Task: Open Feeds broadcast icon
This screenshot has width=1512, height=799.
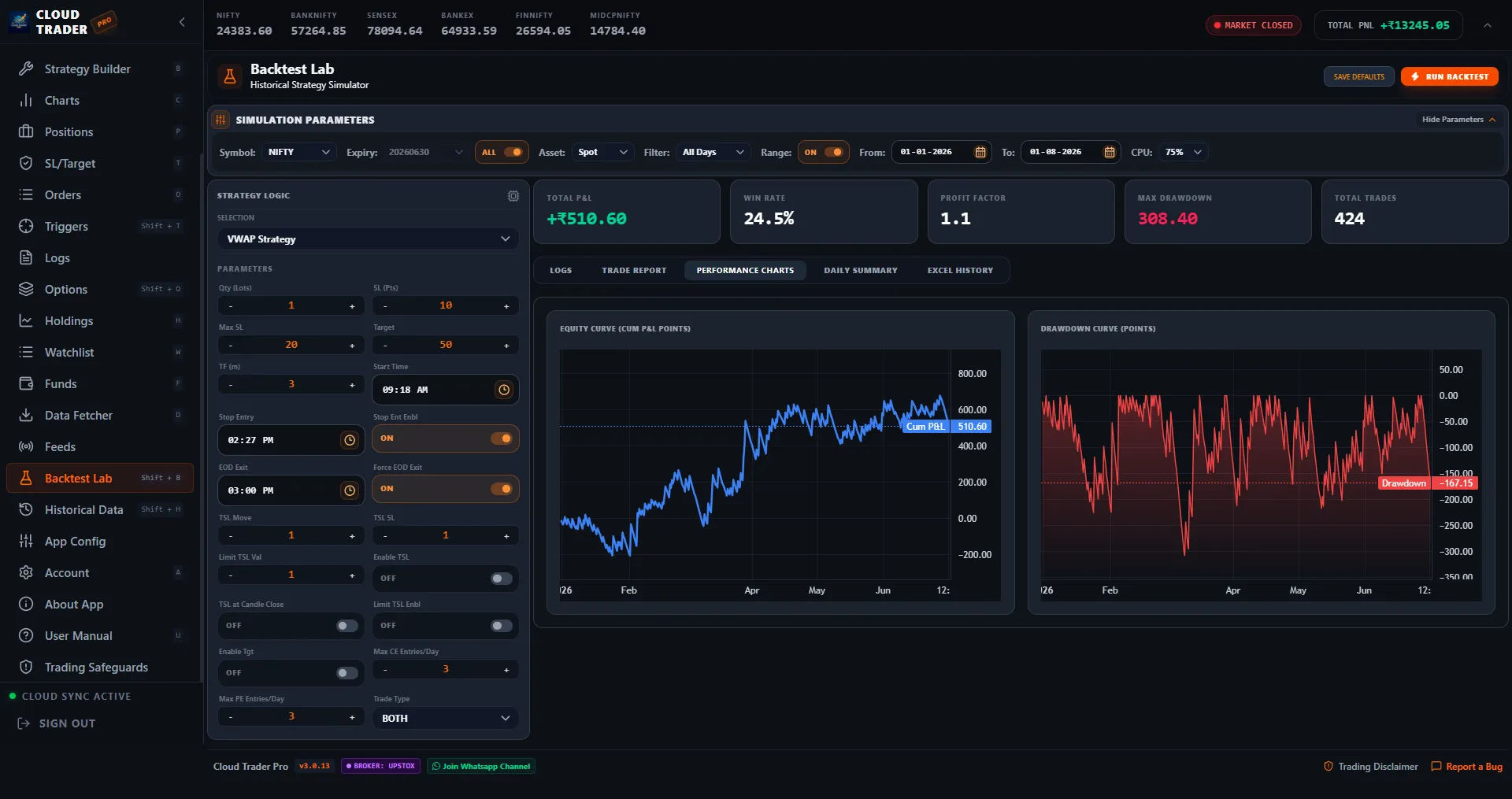Action: [x=26, y=446]
